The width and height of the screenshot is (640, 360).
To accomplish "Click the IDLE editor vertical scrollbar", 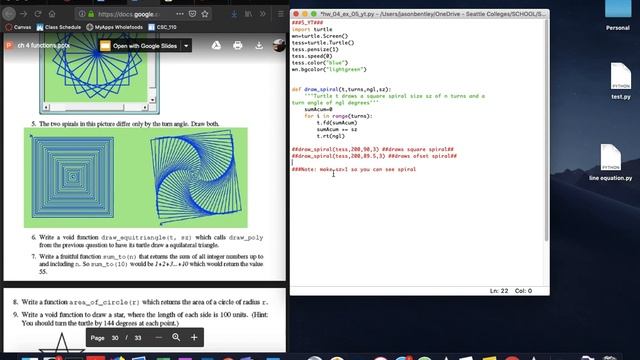I will click(546, 130).
